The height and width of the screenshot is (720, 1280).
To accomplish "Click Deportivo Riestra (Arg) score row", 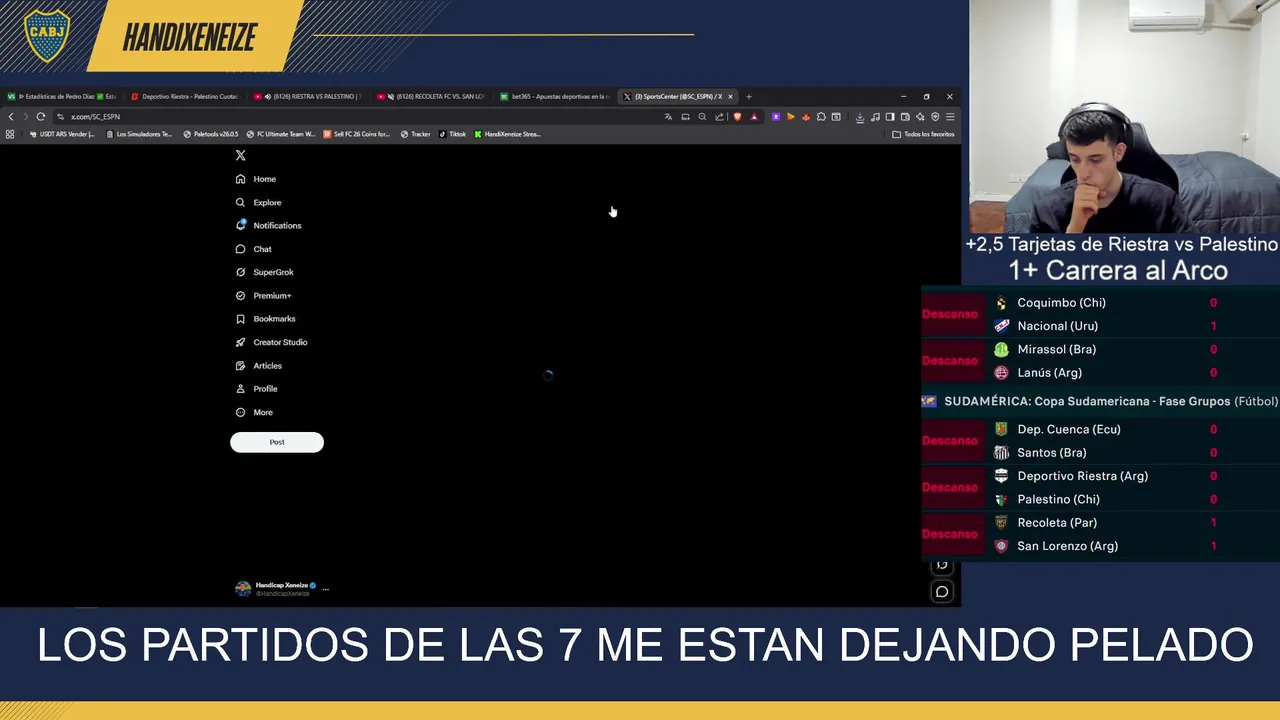I will [1100, 476].
